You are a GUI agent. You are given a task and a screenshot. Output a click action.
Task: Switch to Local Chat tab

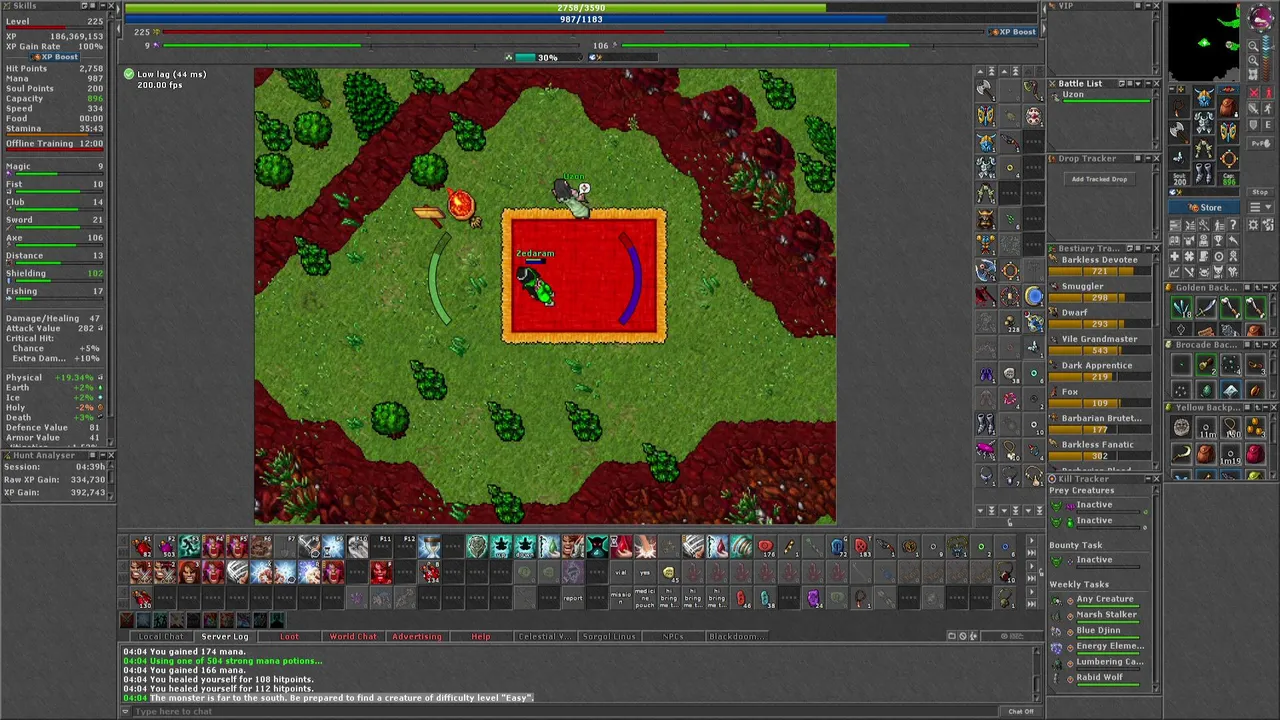161,636
